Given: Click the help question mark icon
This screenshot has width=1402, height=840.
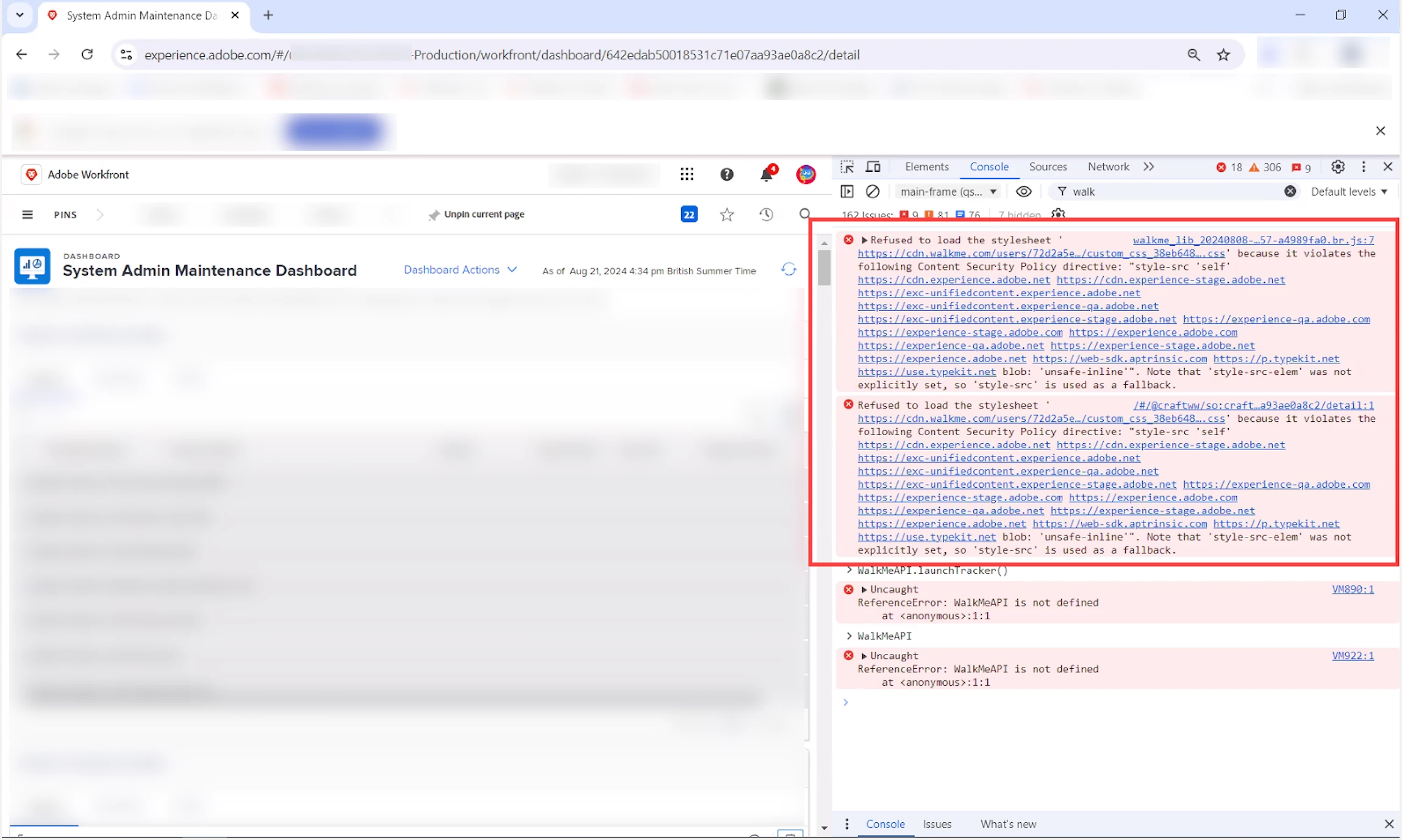Looking at the screenshot, I should coord(726,175).
